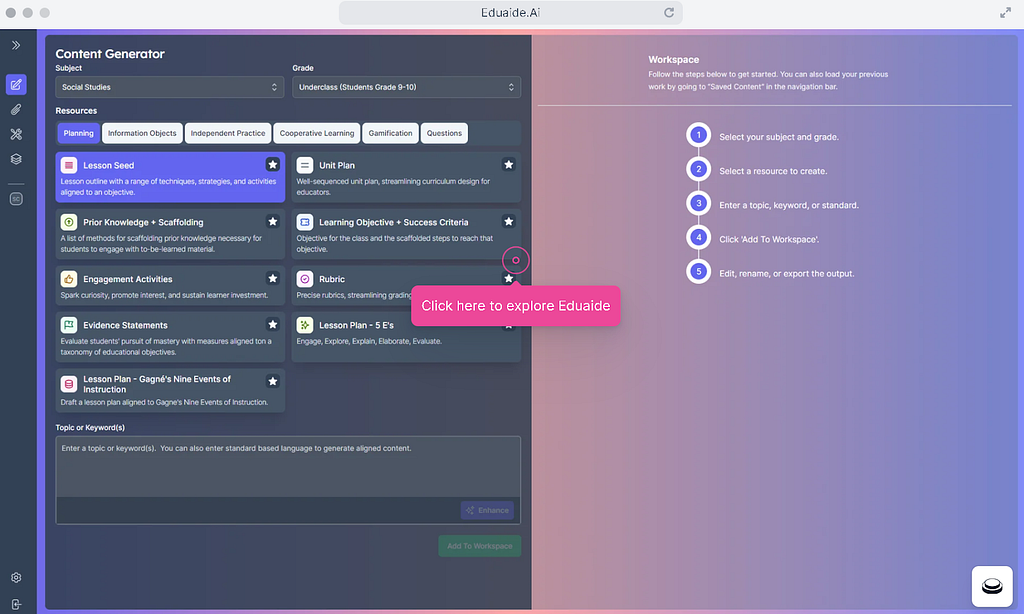
Task: Open the chat widget button bottom right
Action: pyautogui.click(x=992, y=586)
